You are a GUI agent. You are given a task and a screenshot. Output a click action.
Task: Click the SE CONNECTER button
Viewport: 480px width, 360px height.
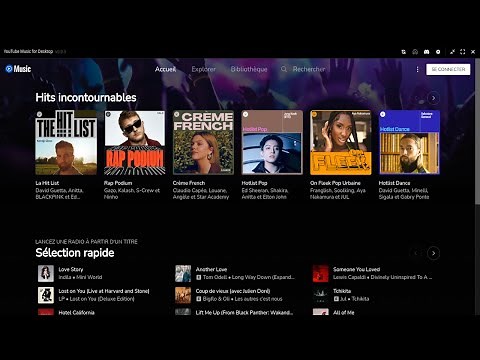448,69
